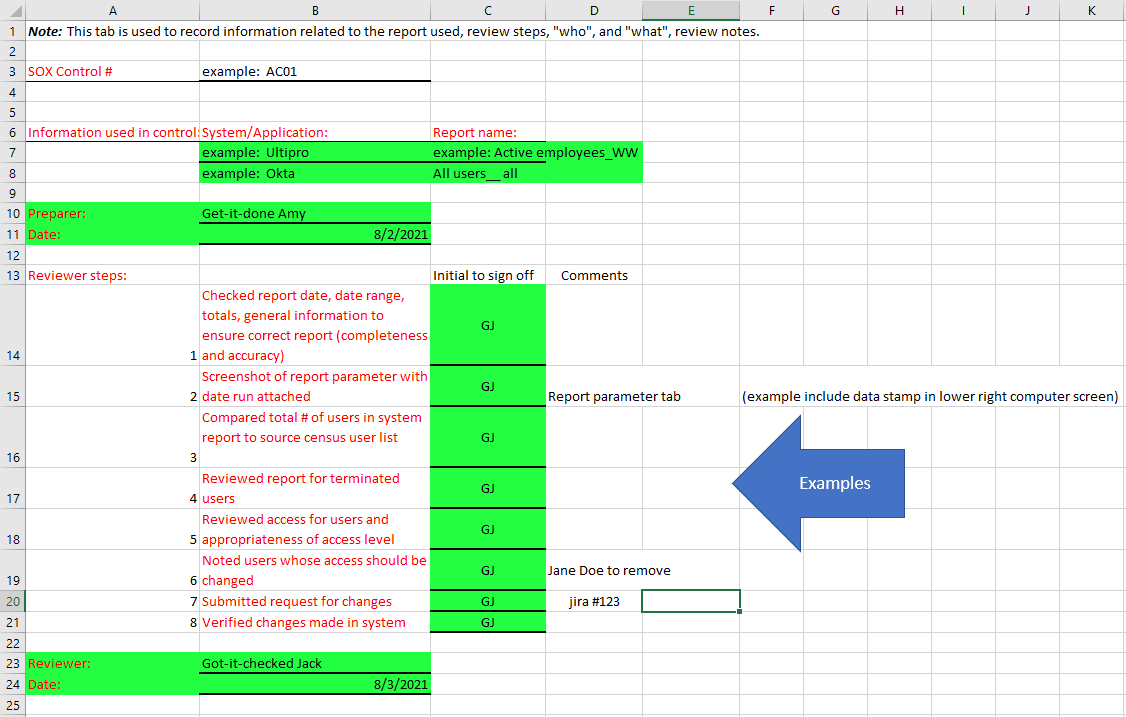Select the reviewer name 'Got-it-checked Jack' cell
Screen dimensions: 1126x717
(x=315, y=663)
